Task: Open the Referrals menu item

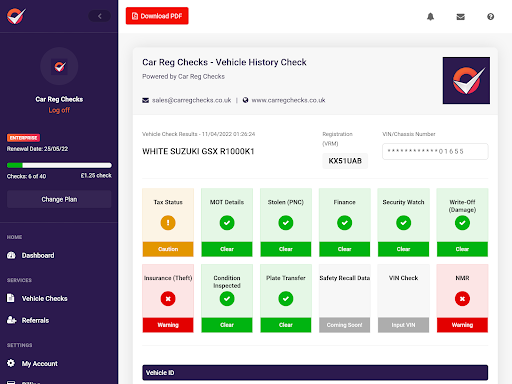Action: tap(35, 320)
